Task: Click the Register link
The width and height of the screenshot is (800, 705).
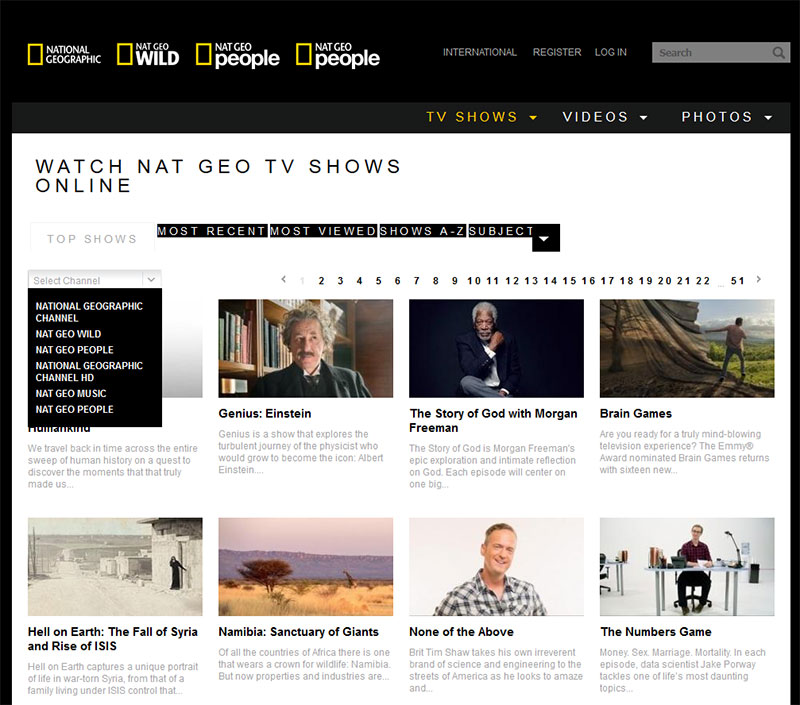Action: tap(557, 52)
